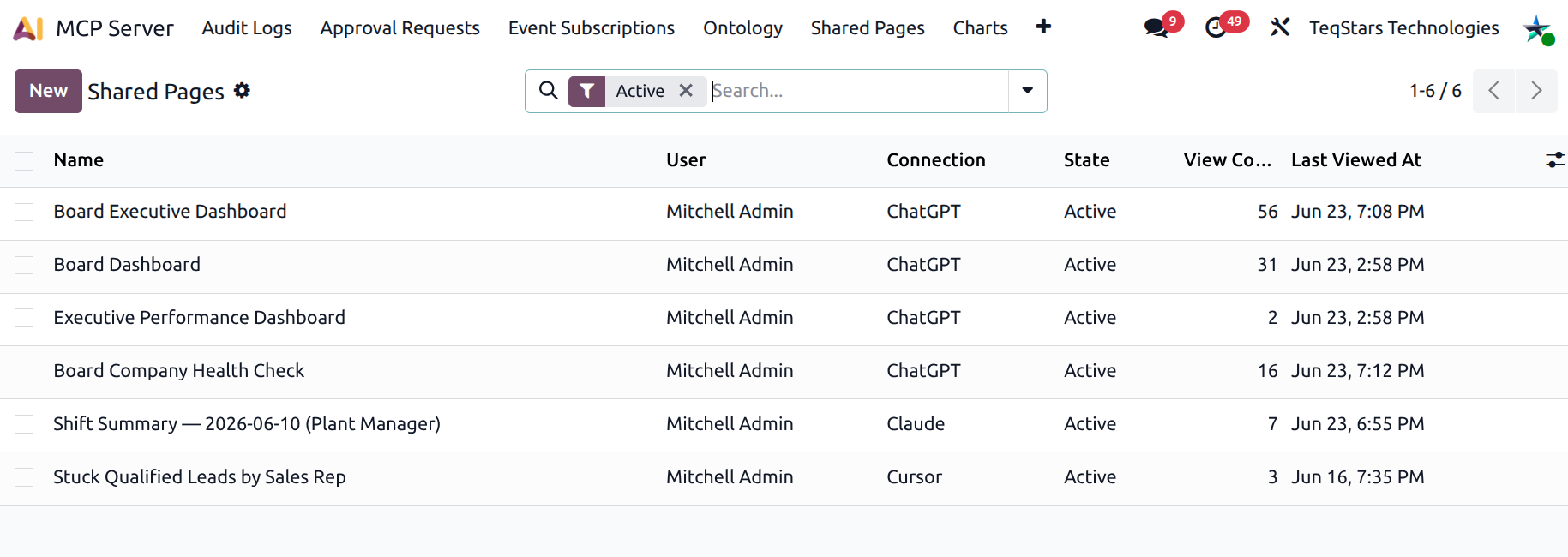1568x557 pixels.
Task: Open the Event Subscriptions menu
Action: coord(592,28)
